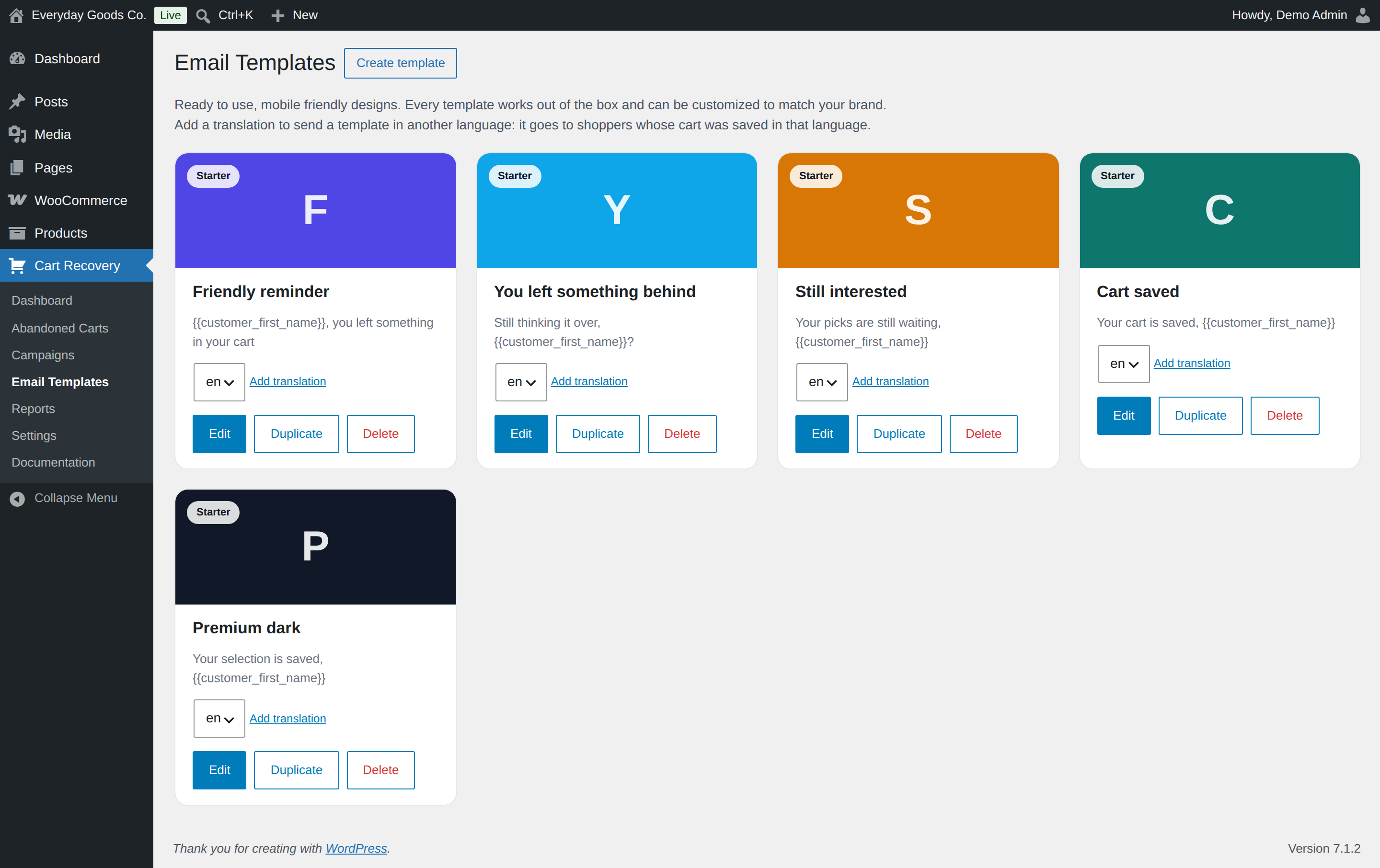Open language dropdown on Still interested card
Screen dimensions: 1380x868
point(822,382)
